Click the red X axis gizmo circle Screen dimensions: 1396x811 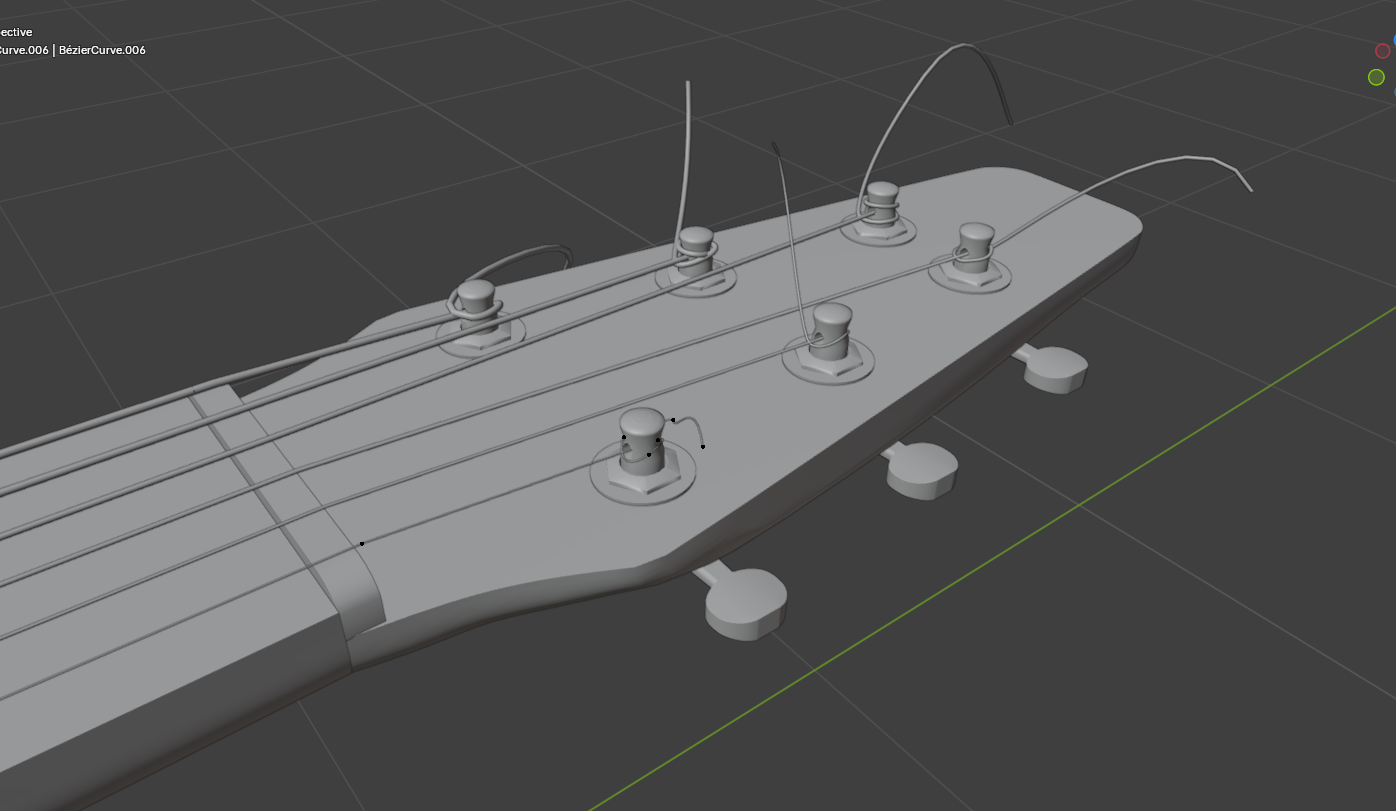(x=1383, y=51)
